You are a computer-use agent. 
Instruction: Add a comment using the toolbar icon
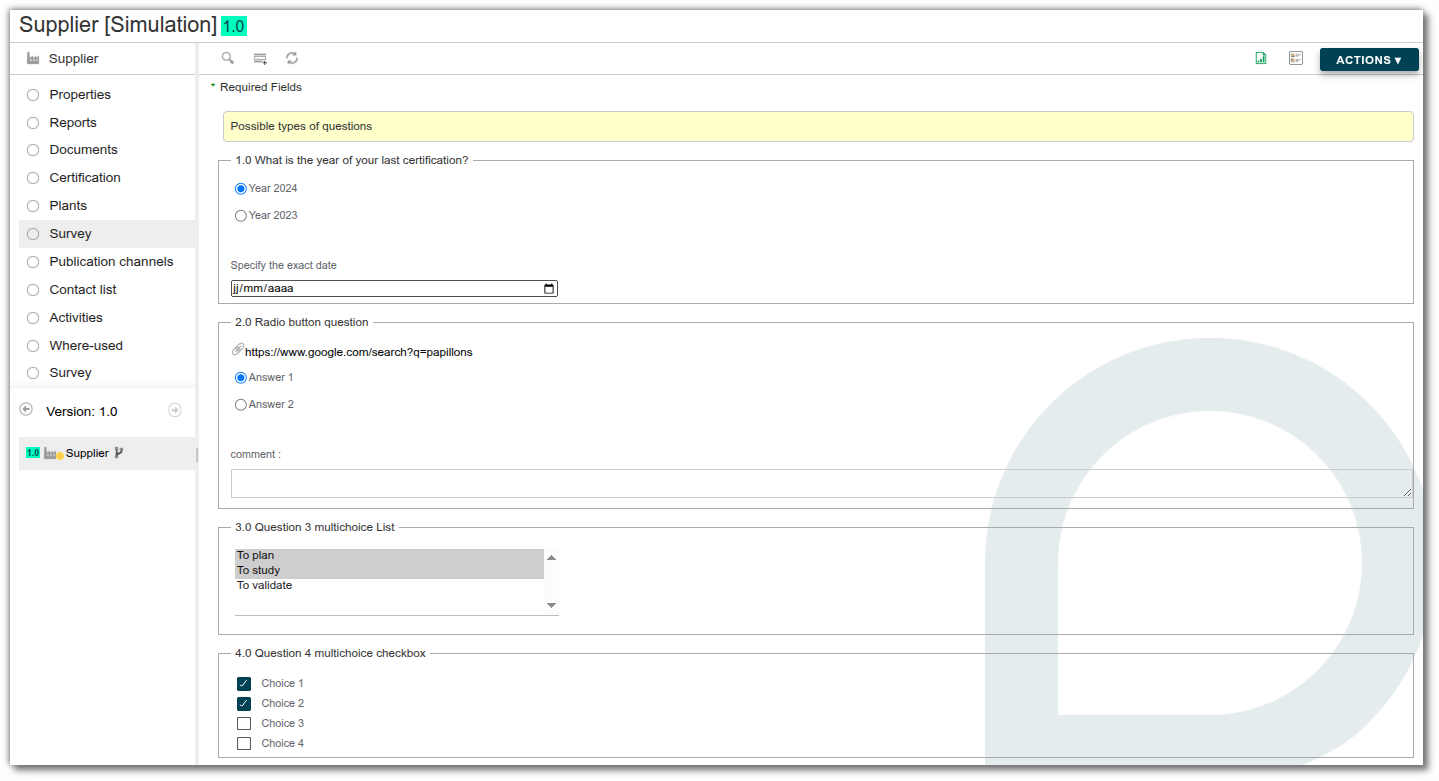click(259, 58)
